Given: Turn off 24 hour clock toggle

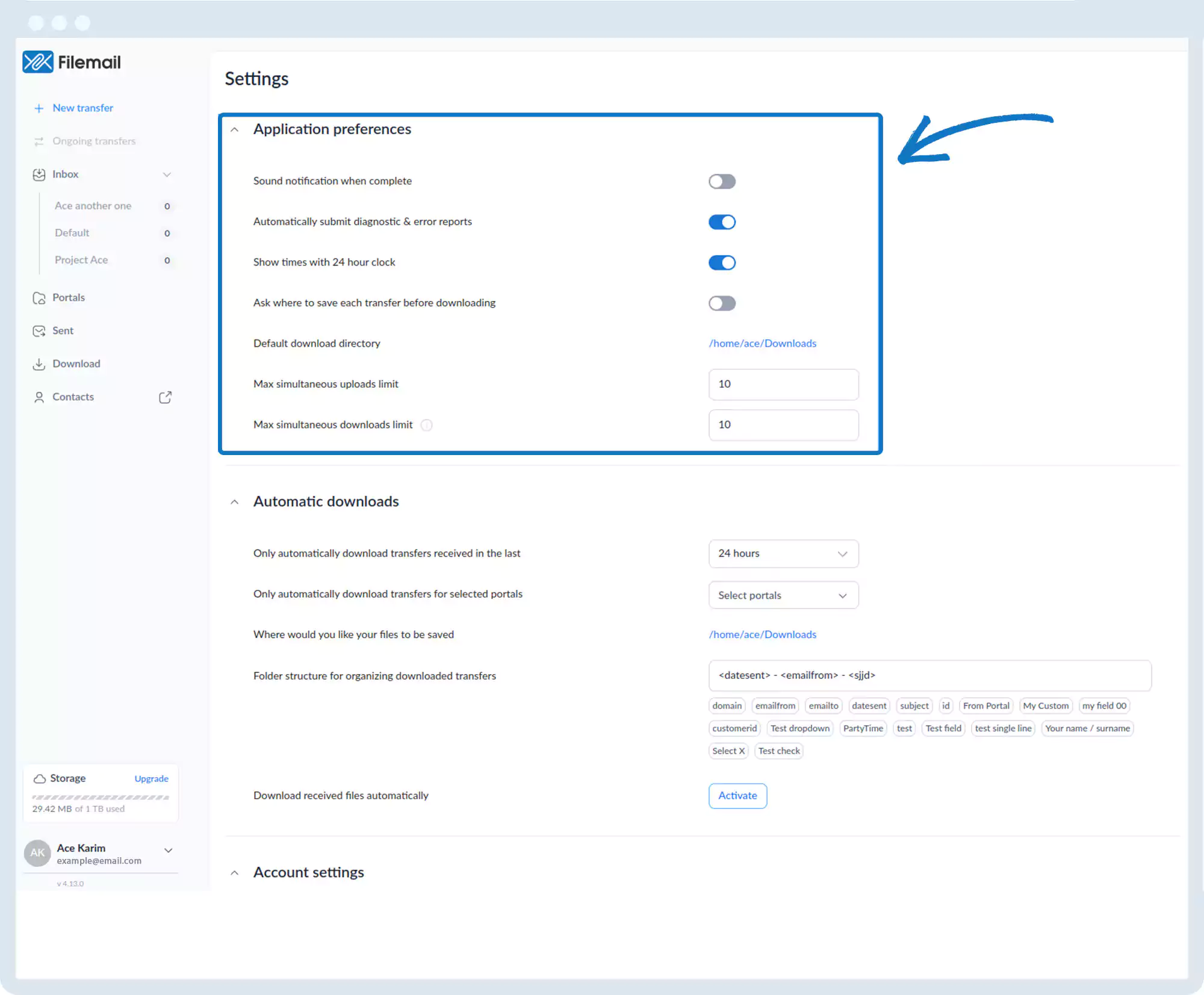Looking at the screenshot, I should pos(722,262).
